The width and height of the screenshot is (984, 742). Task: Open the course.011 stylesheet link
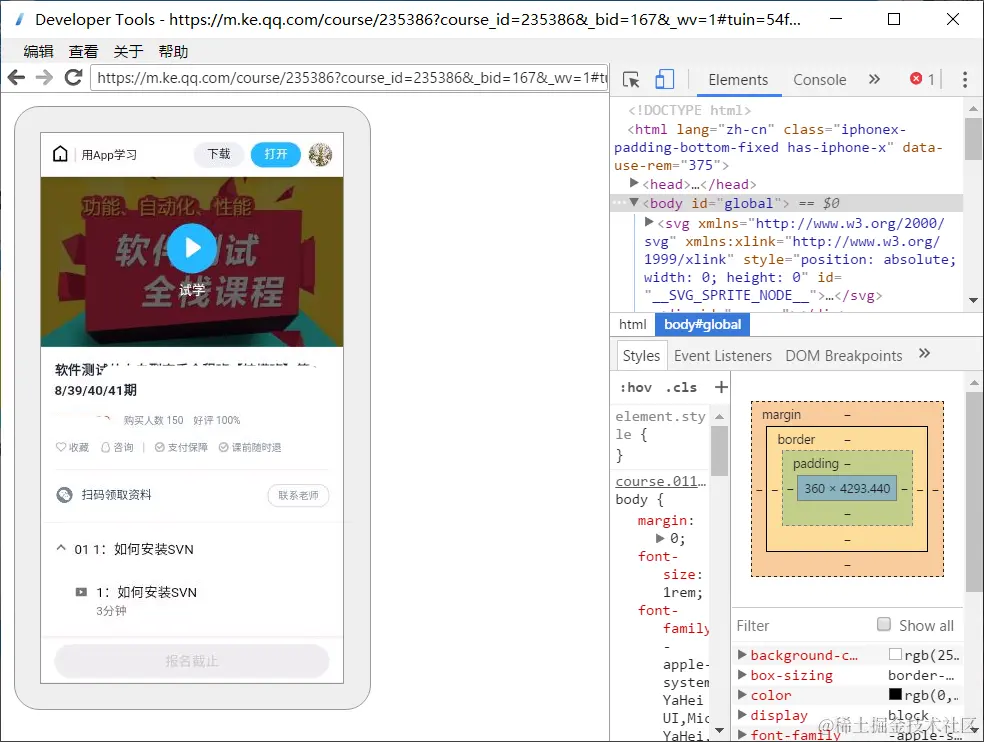(661, 481)
